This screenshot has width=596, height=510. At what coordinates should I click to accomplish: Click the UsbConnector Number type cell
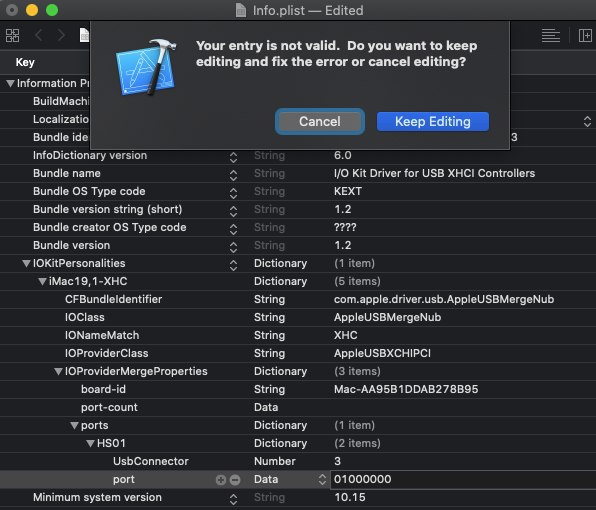point(275,461)
